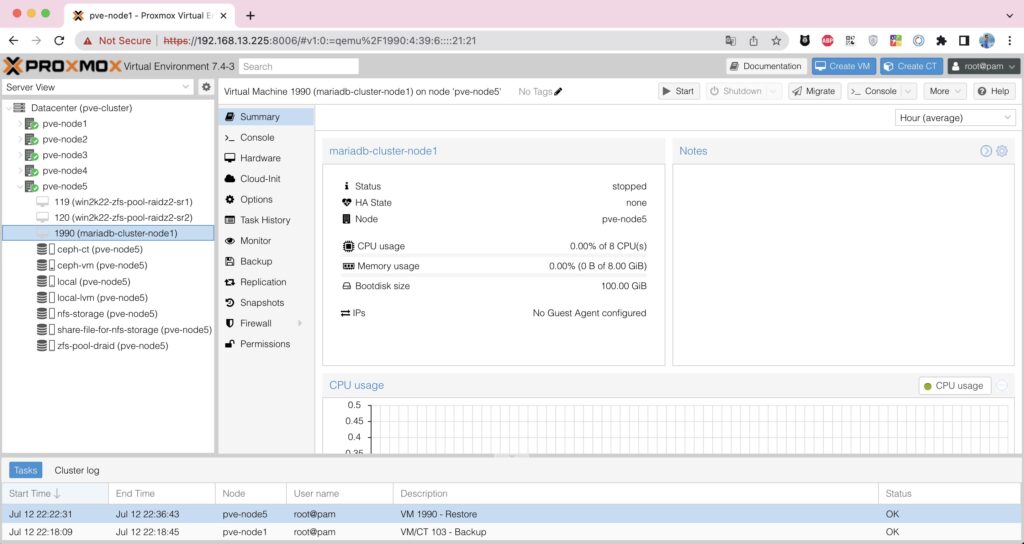Image resolution: width=1024 pixels, height=544 pixels.
Task: Click the Create VM button
Action: 844,66
